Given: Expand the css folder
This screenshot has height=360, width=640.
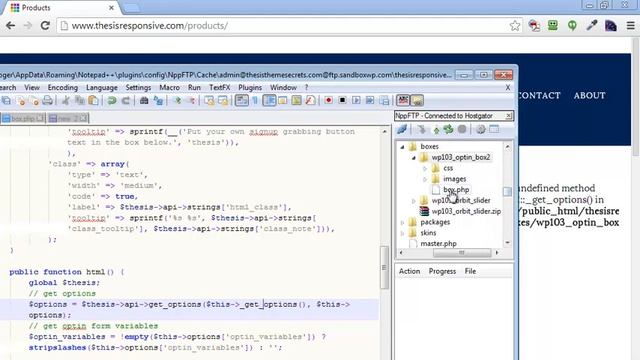Looking at the screenshot, I should [x=425, y=168].
